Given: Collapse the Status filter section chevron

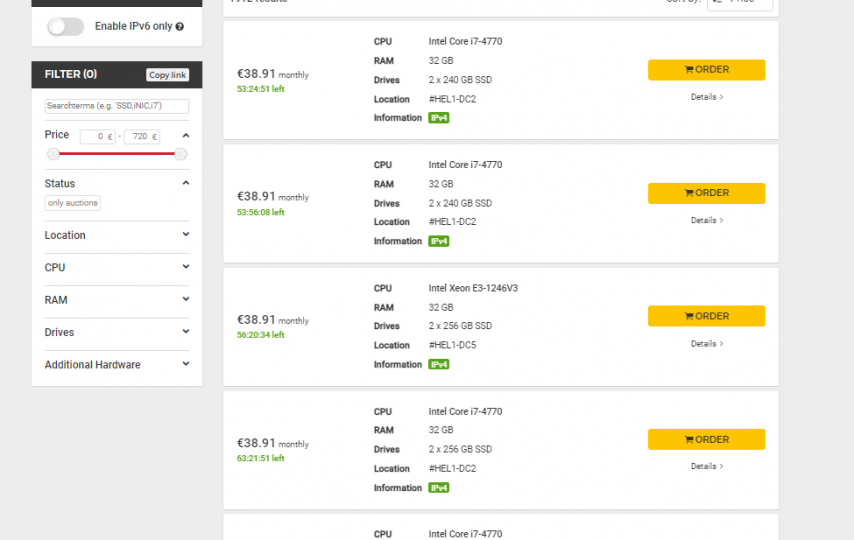Looking at the screenshot, I should [x=186, y=183].
